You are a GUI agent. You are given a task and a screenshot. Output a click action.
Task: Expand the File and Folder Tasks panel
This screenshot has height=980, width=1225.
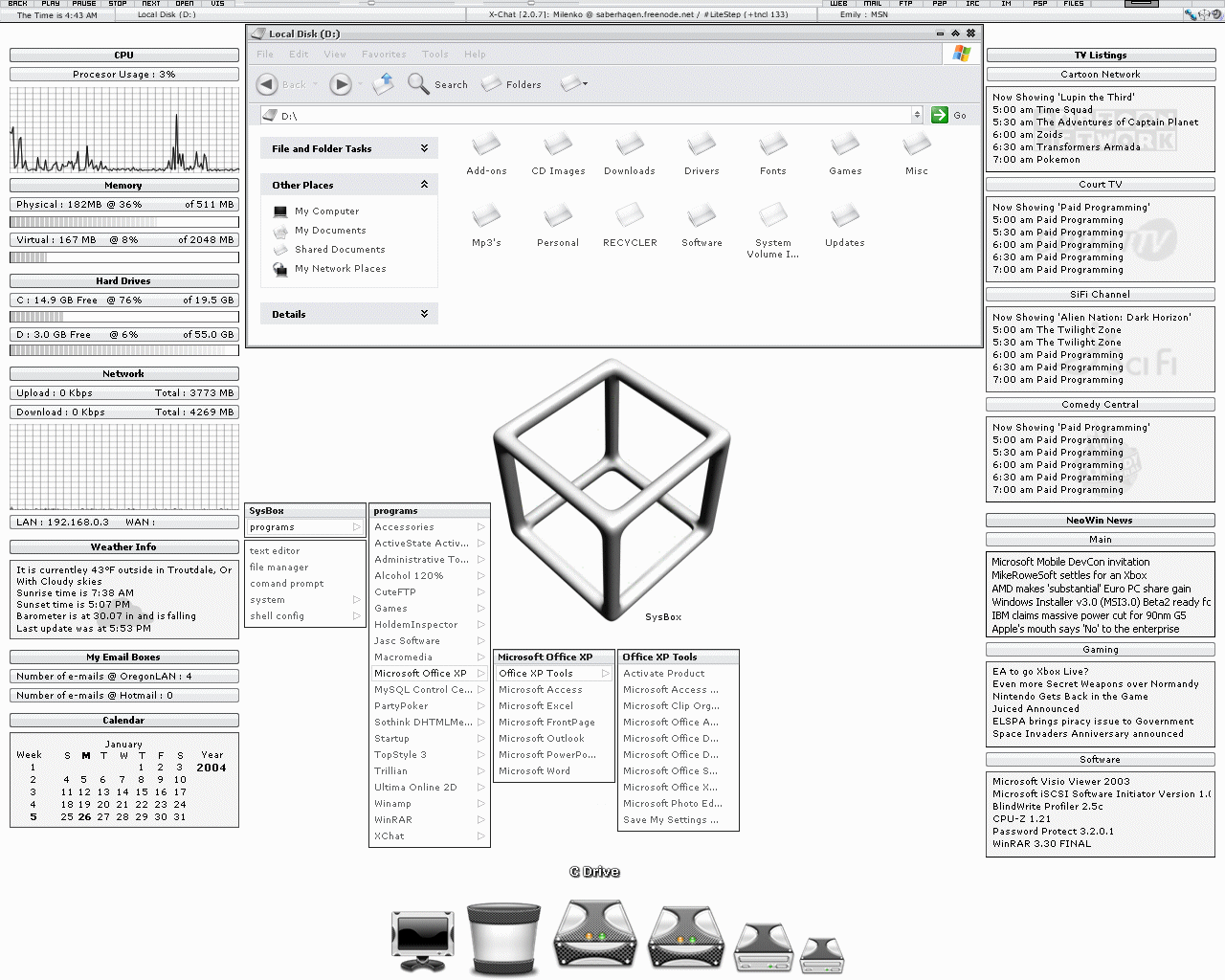(x=424, y=148)
